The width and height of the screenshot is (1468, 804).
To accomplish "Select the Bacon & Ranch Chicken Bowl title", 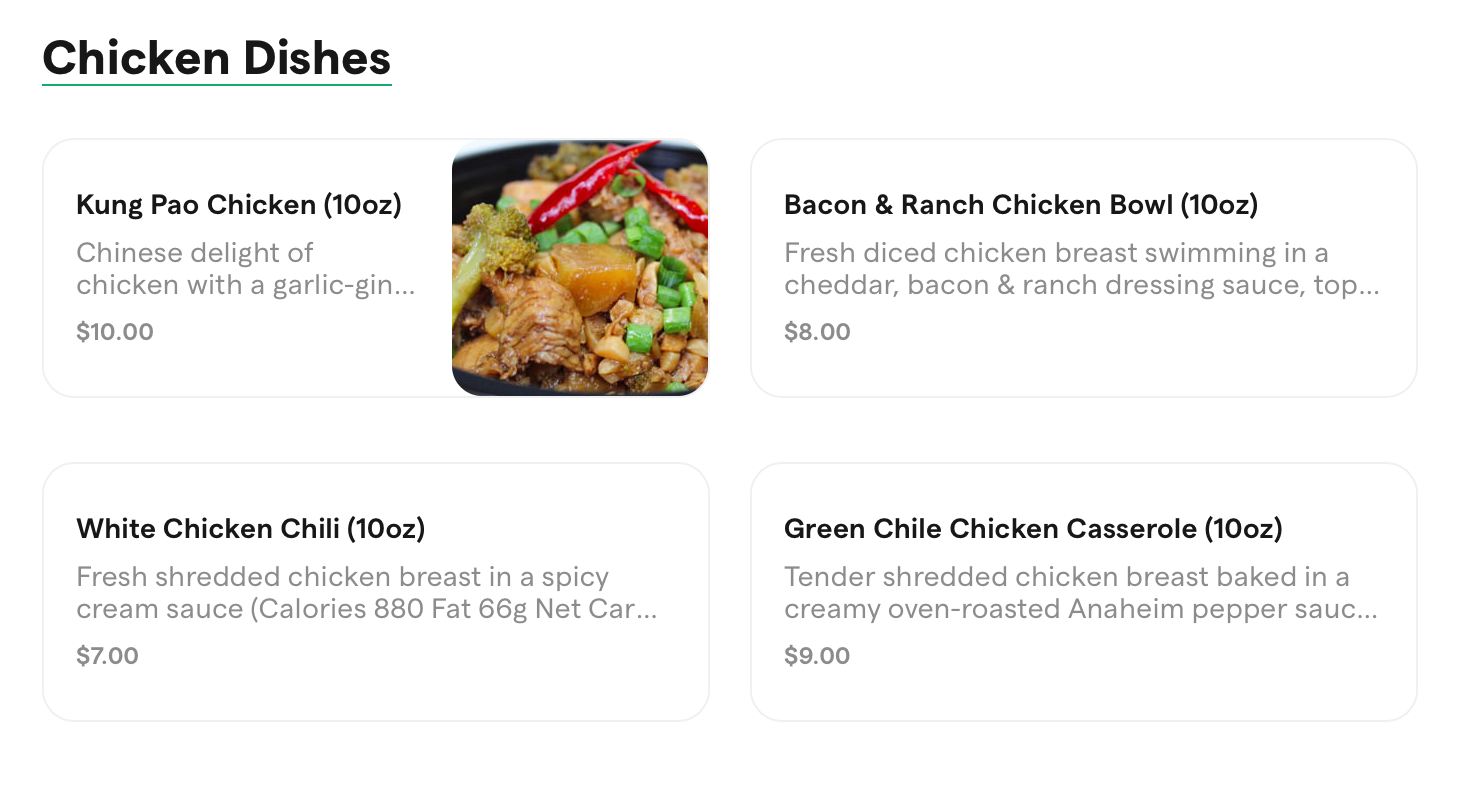I will click(x=1021, y=205).
